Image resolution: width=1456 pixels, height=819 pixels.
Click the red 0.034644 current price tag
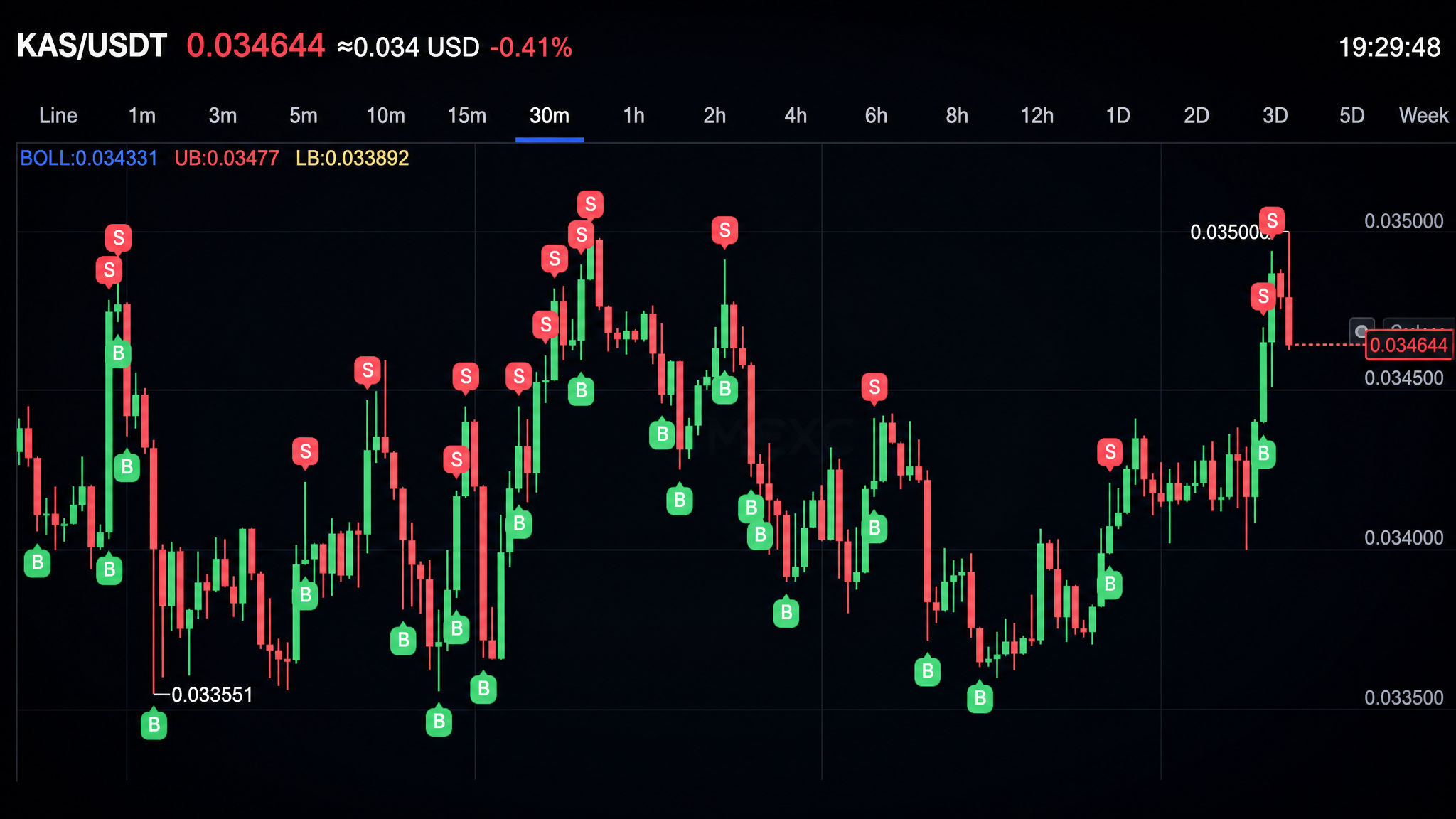[x=1408, y=346]
